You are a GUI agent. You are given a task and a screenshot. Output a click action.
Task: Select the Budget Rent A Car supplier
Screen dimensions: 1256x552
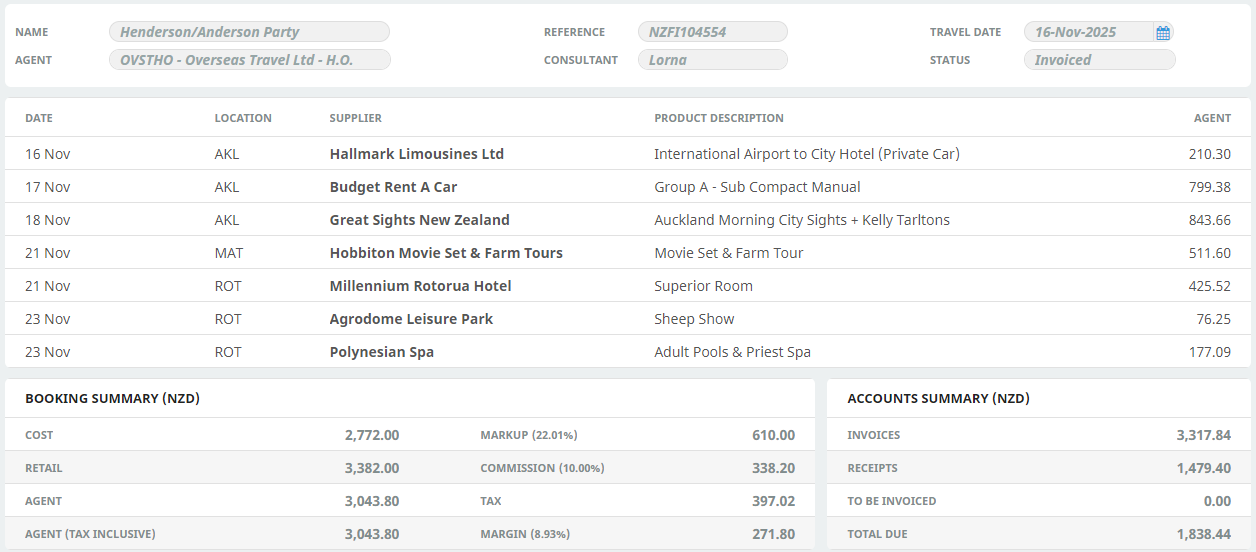point(393,187)
